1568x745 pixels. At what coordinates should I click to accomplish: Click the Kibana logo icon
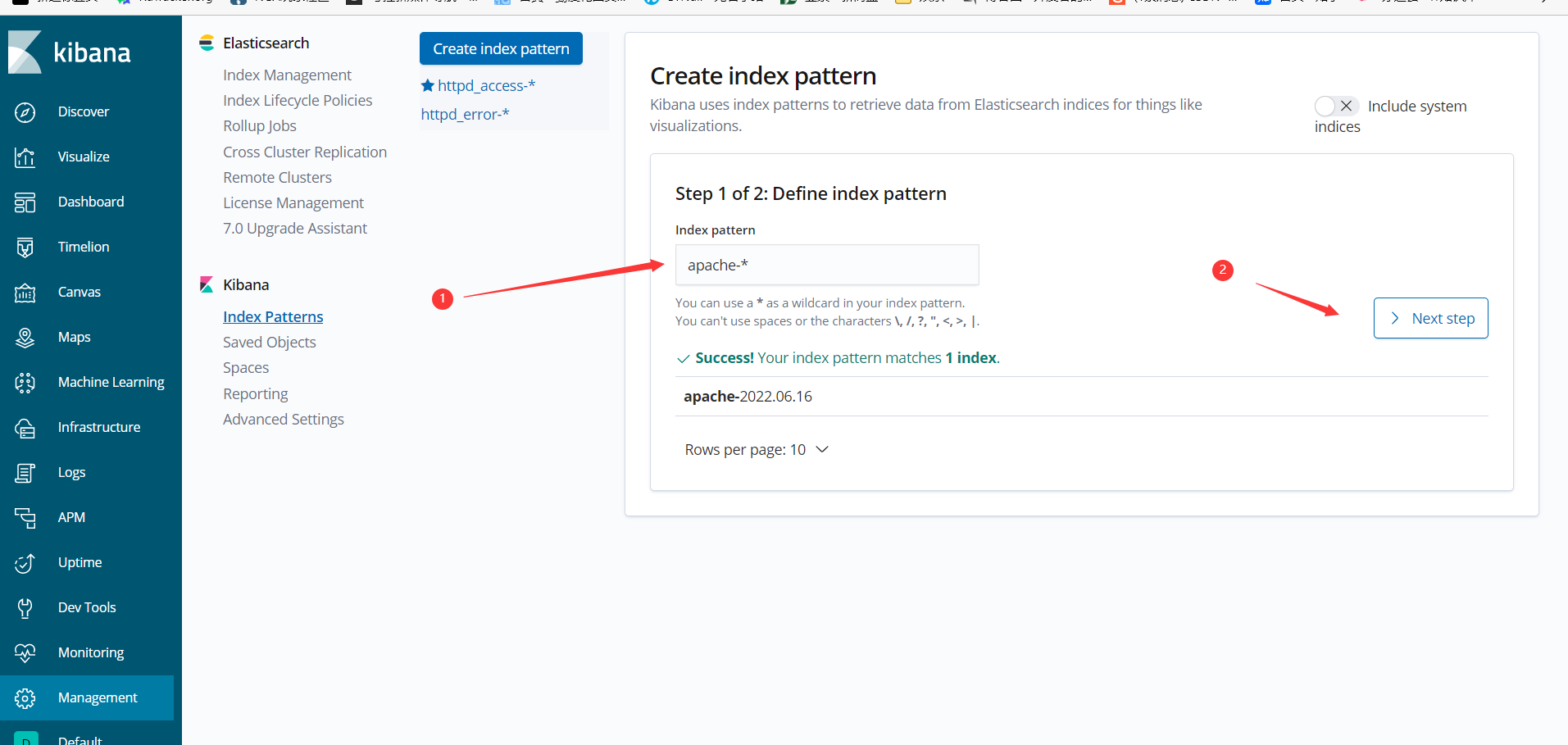[x=25, y=52]
